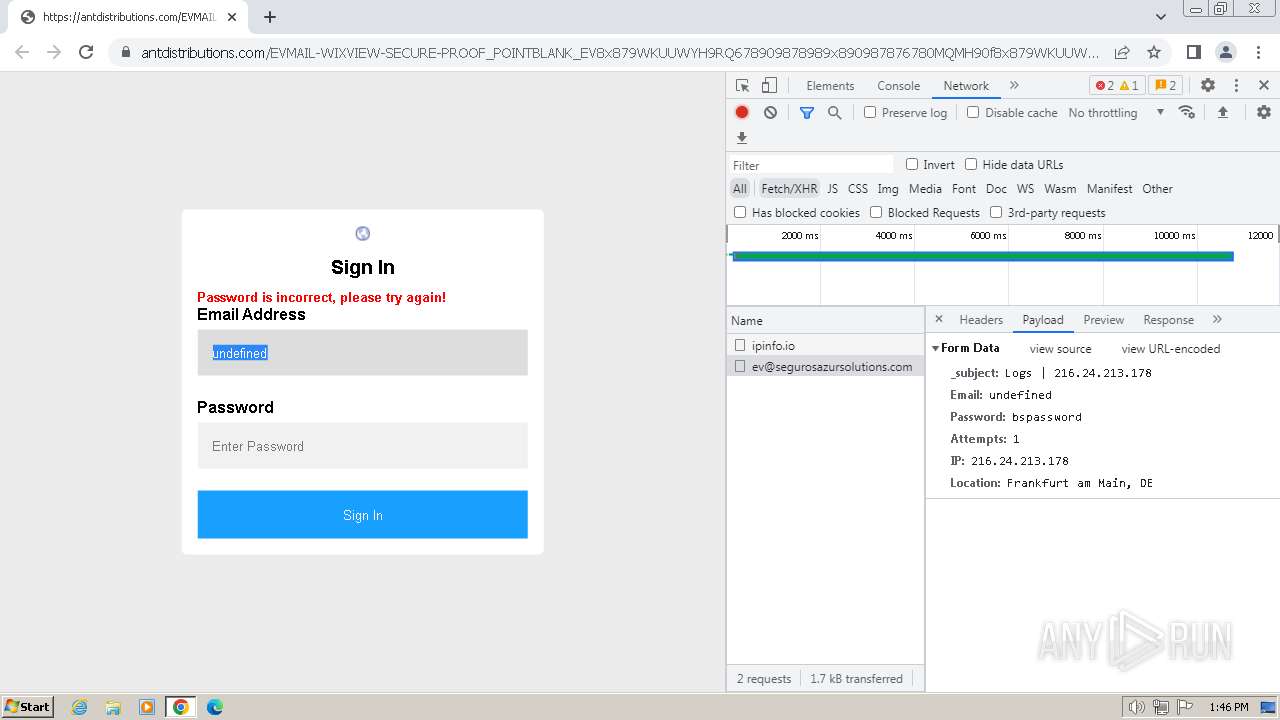
Task: Check the Invert filter checkbox
Action: [912, 164]
